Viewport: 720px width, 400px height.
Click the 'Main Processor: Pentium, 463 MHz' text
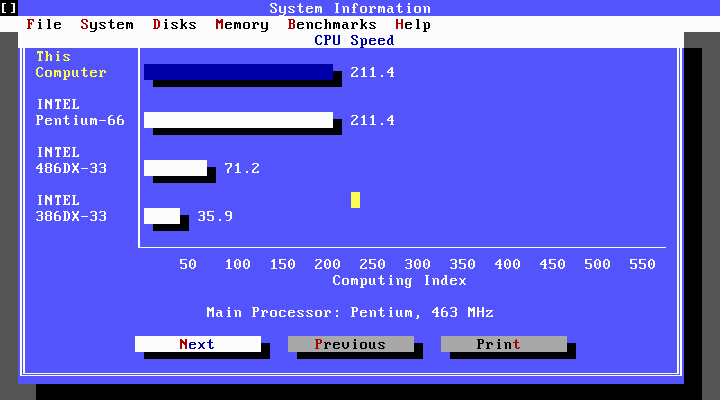tap(350, 312)
